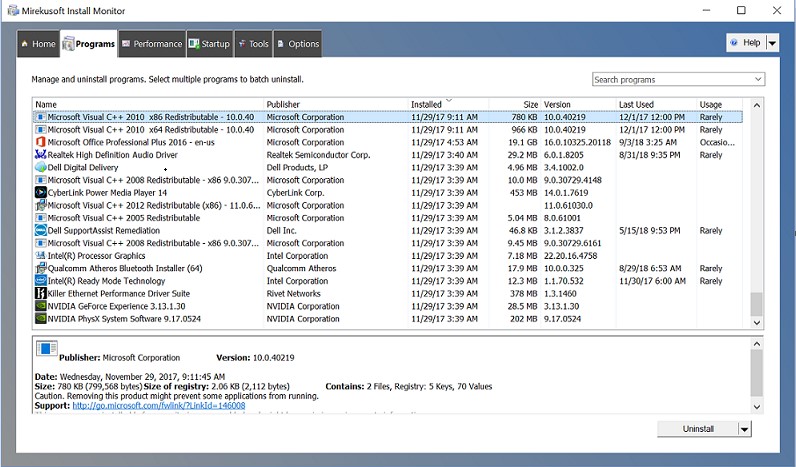Click the Options tab icon
Screen dimensions: 796x467
point(280,44)
